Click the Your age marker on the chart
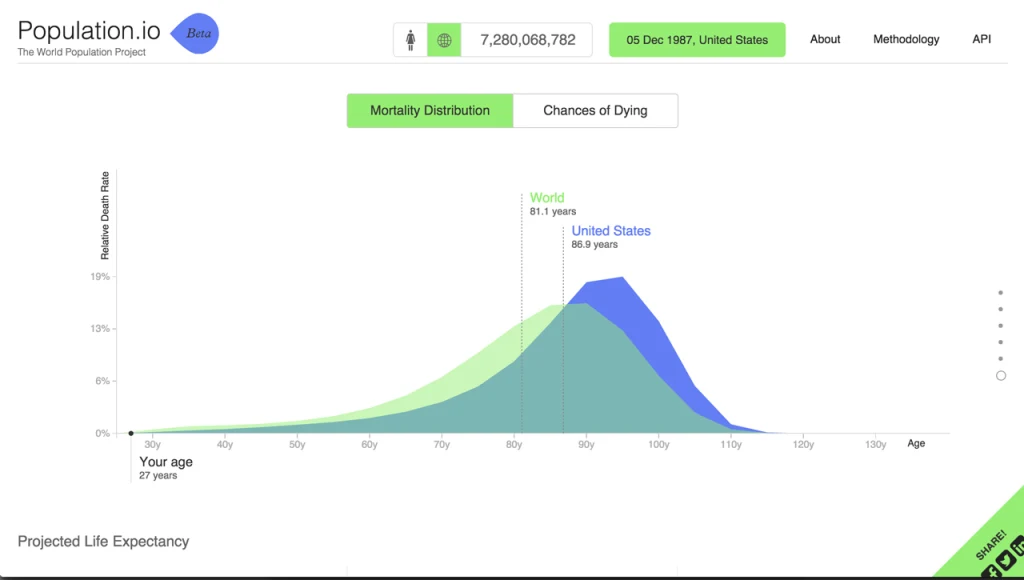The height and width of the screenshot is (580, 1024). (x=131, y=433)
